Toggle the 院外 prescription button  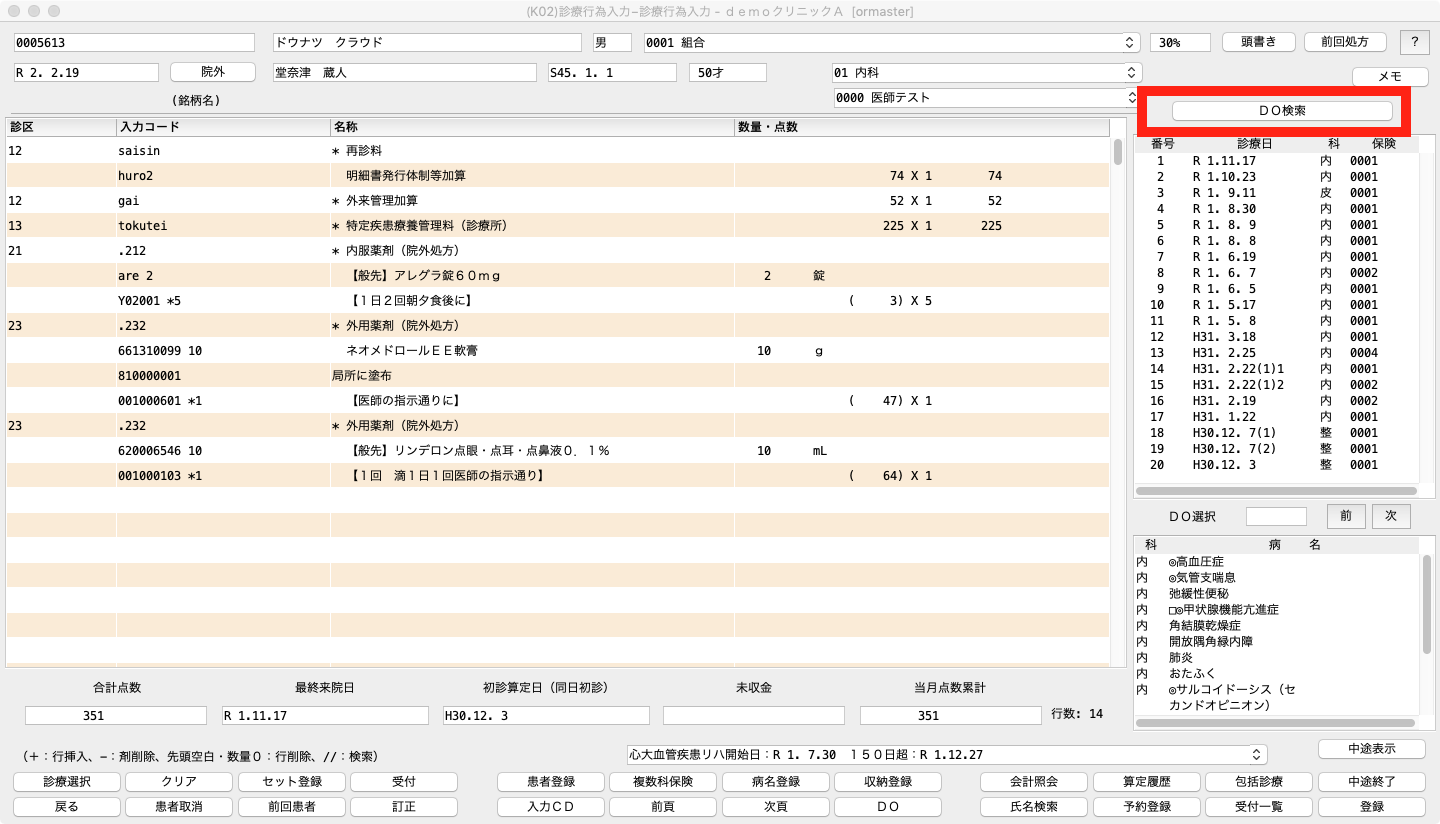(213, 72)
